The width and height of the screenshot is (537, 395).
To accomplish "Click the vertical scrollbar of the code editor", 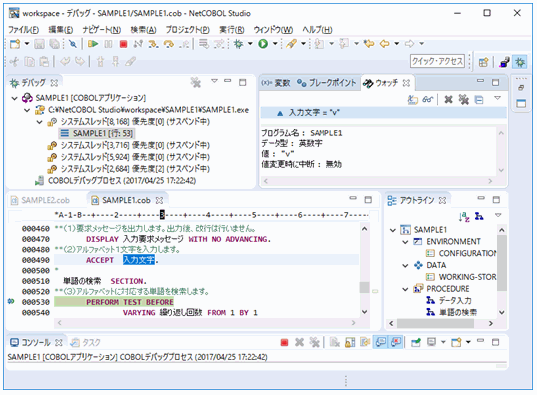I will click(364, 270).
